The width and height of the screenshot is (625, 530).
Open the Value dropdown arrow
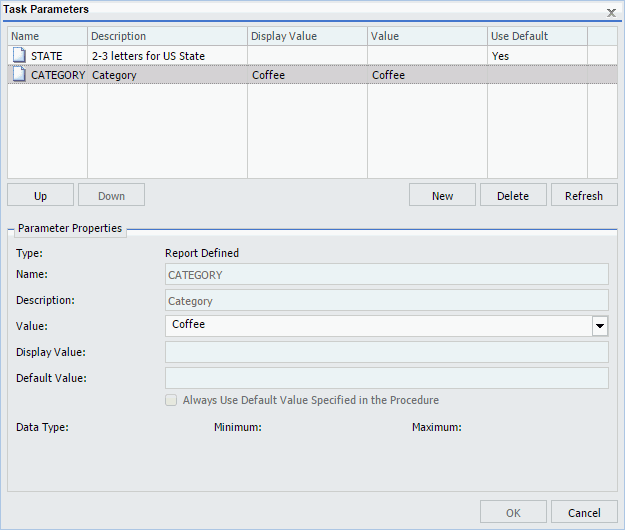point(600,326)
